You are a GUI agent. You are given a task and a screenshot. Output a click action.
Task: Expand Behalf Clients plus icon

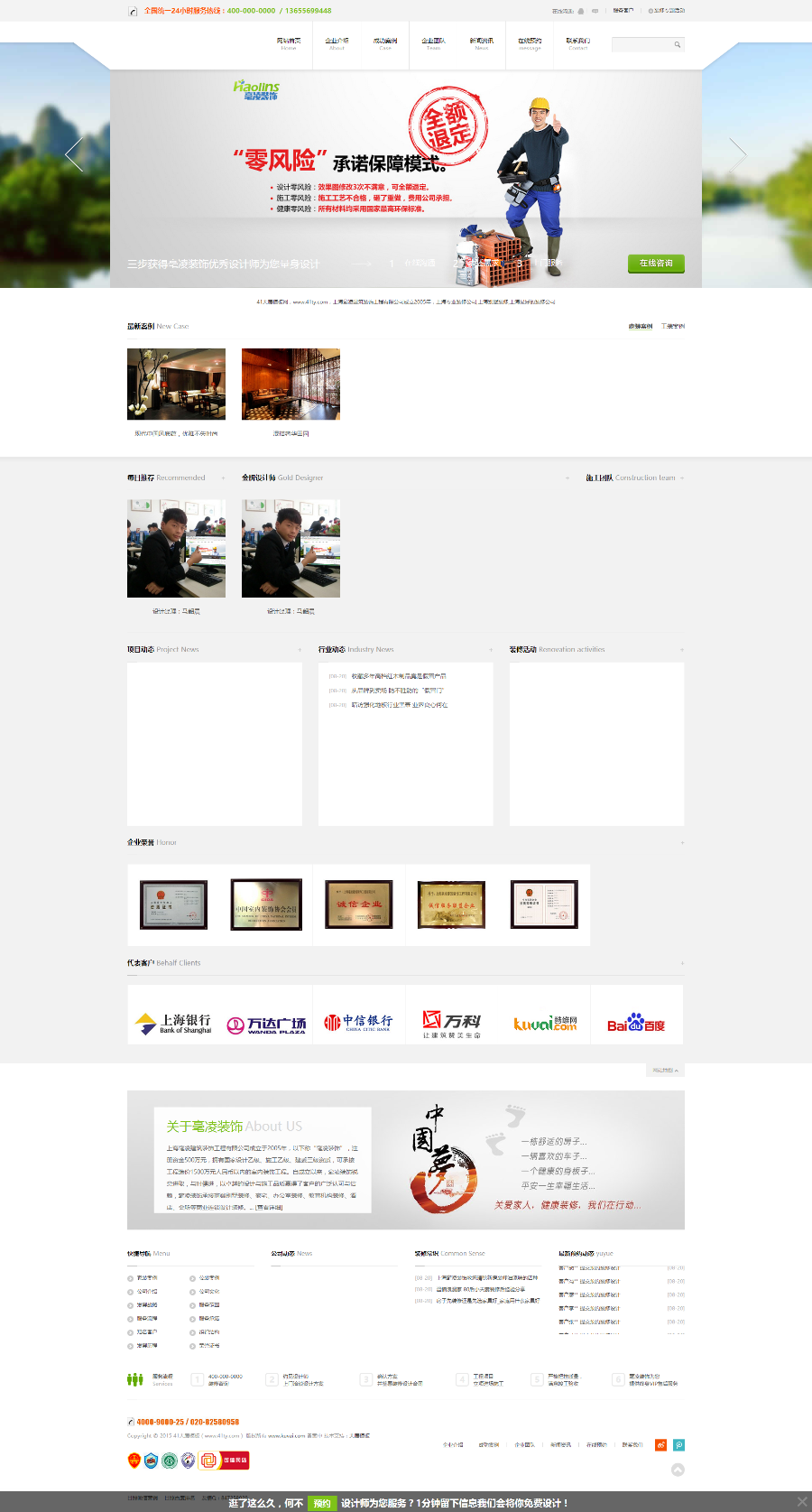[682, 963]
